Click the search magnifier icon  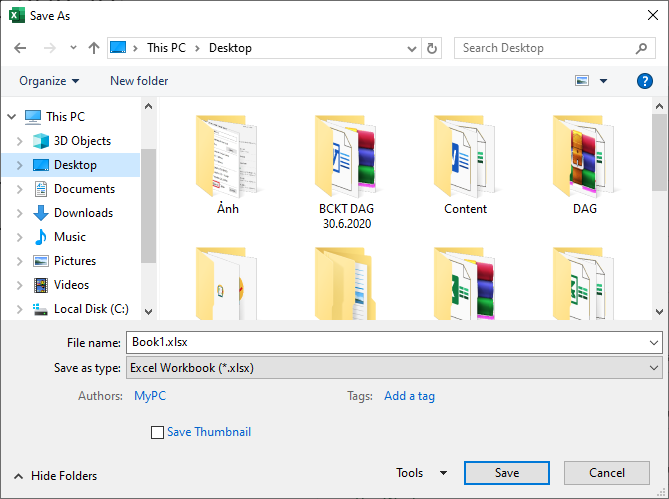[641, 48]
